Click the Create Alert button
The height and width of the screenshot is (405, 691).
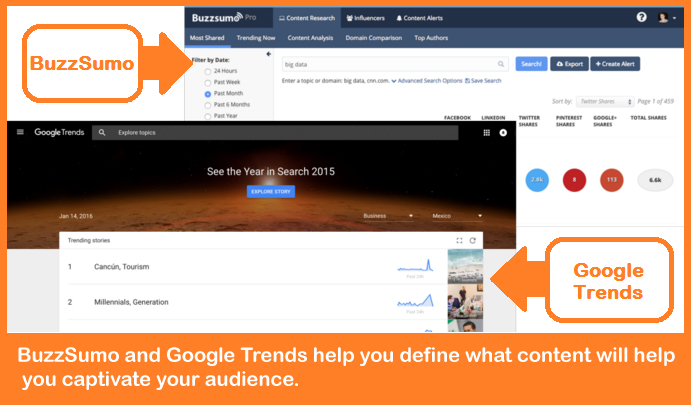click(615, 64)
